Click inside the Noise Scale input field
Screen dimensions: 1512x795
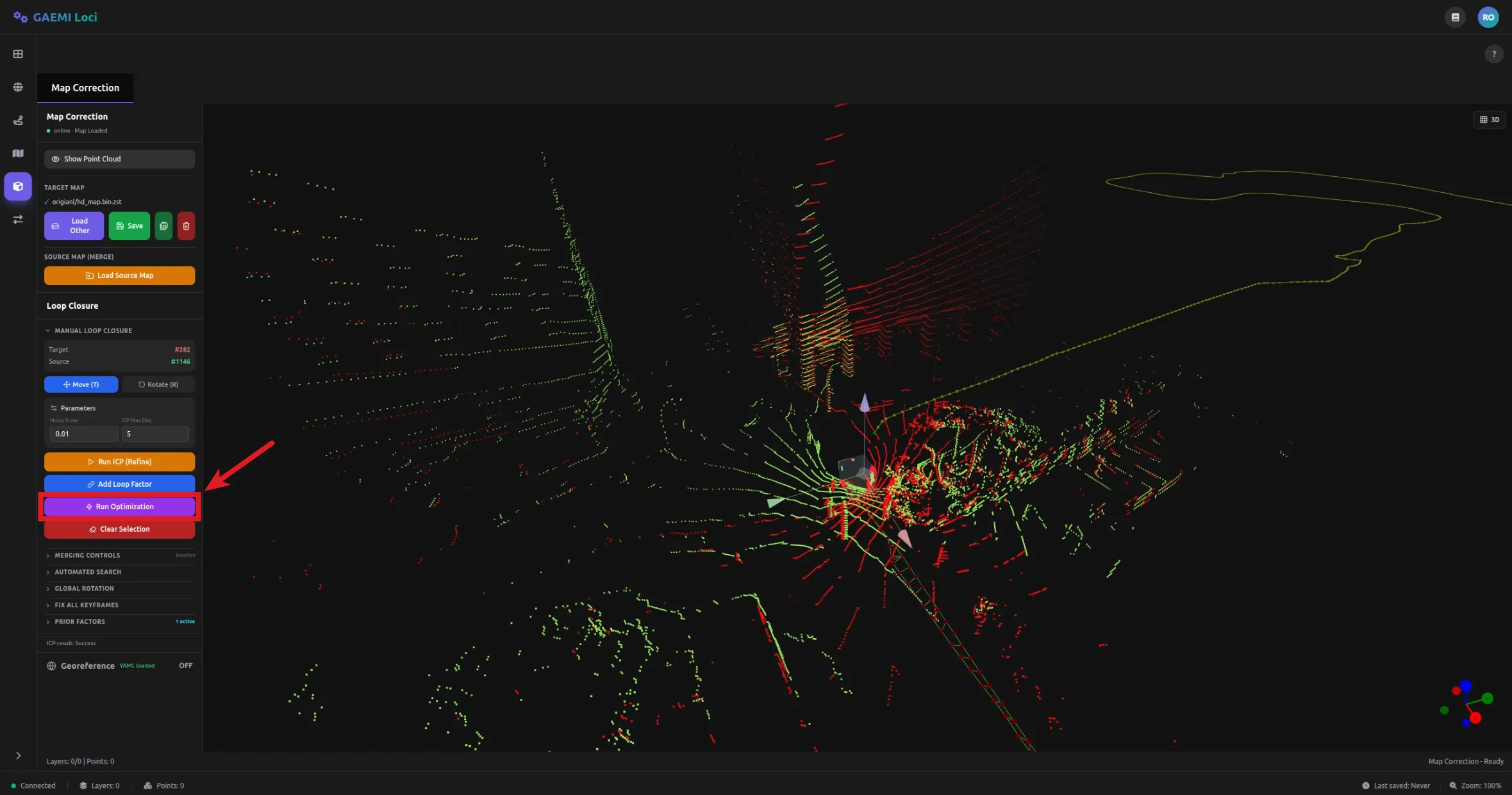point(83,434)
